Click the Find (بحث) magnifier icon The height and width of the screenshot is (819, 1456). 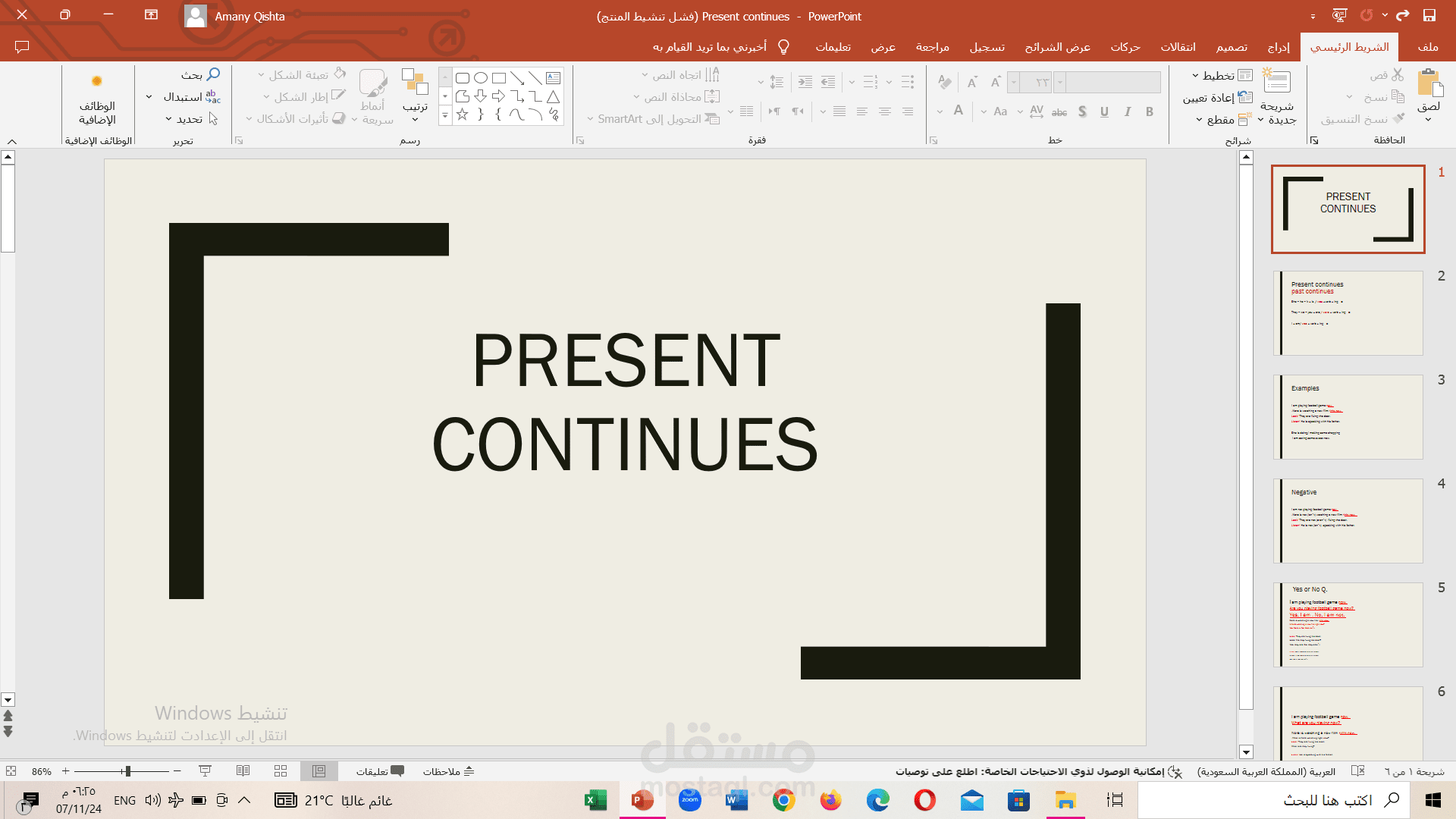coord(213,74)
